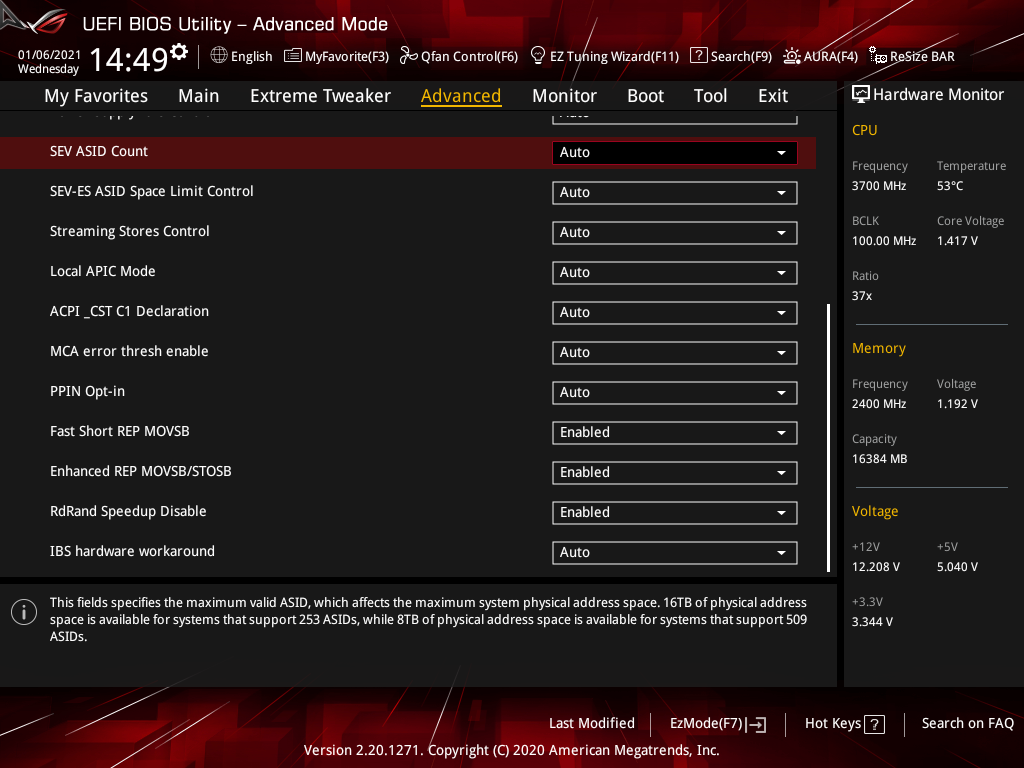
Task: Click EZ Tuning Wizard(F11) label
Action: (615, 56)
